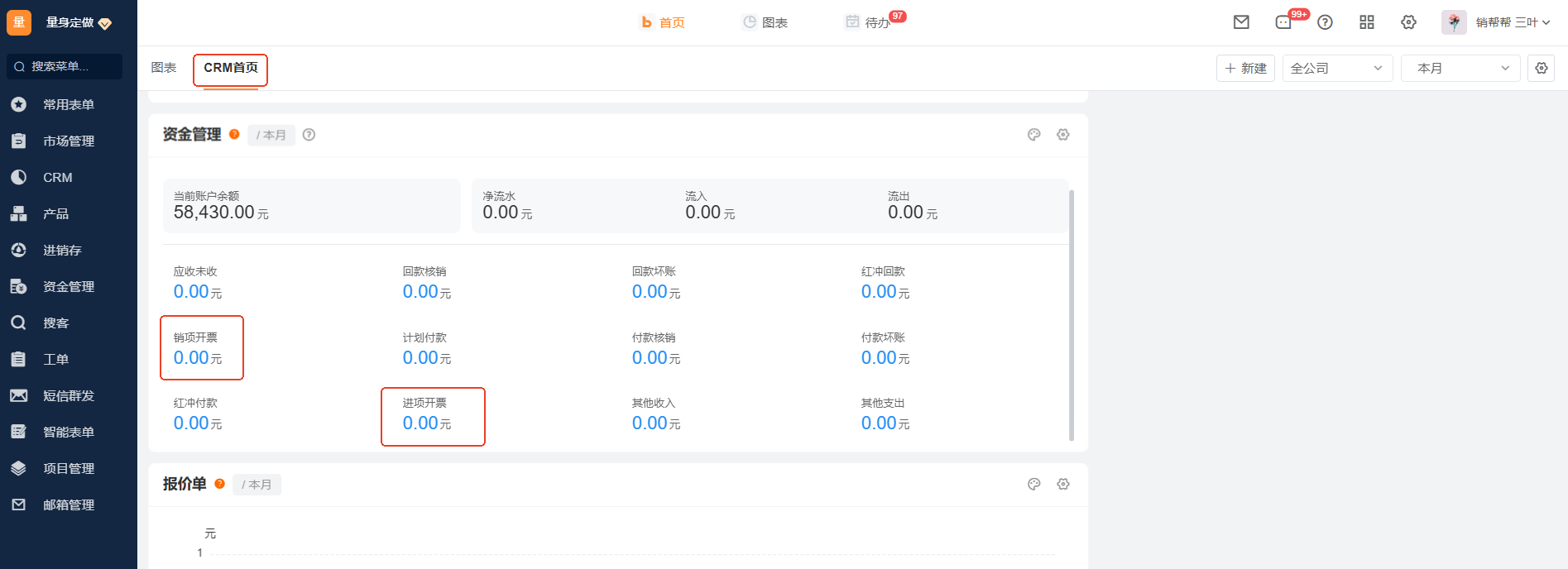The width and height of the screenshot is (1568, 569).
Task: Open the messages icon with 99+ badge
Action: (x=1283, y=22)
